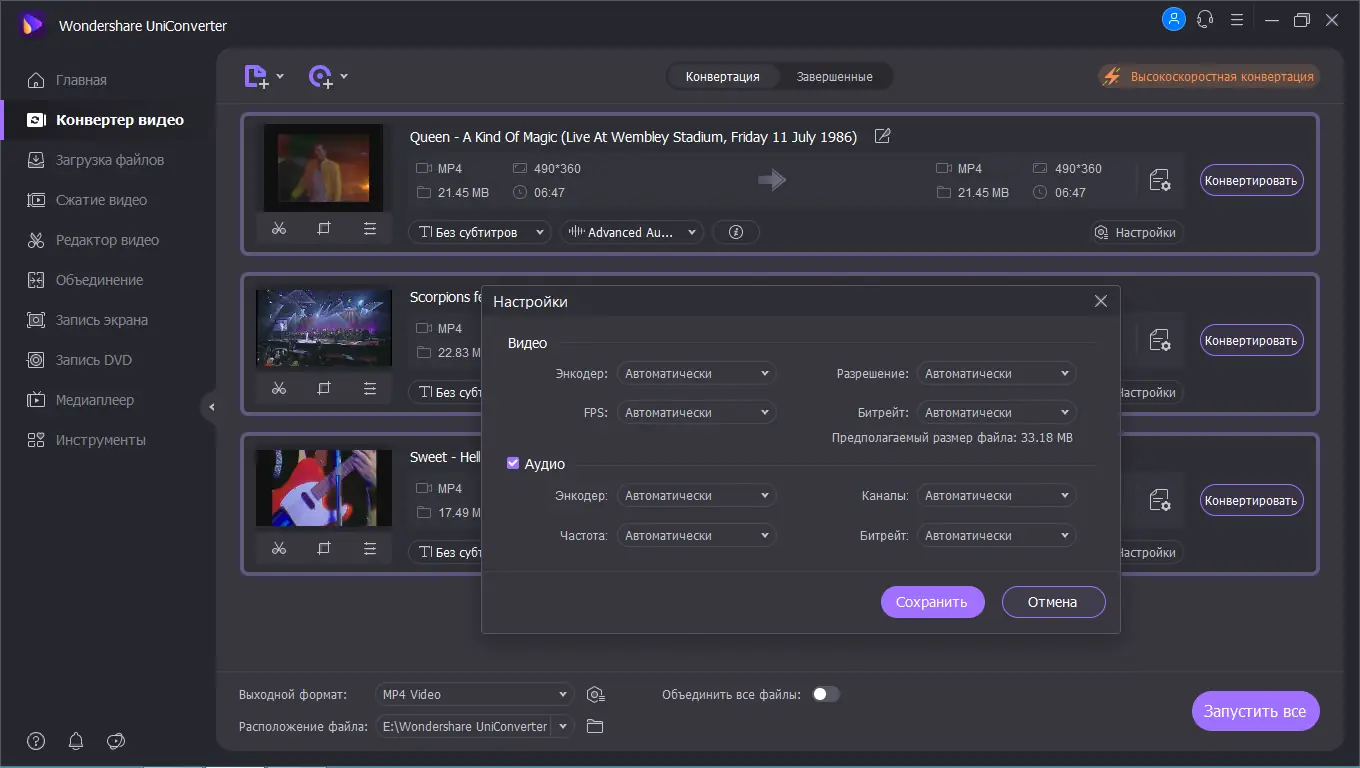This screenshot has height=768, width=1360.
Task: Open the audio Энкодер dropdown
Action: coord(696,495)
